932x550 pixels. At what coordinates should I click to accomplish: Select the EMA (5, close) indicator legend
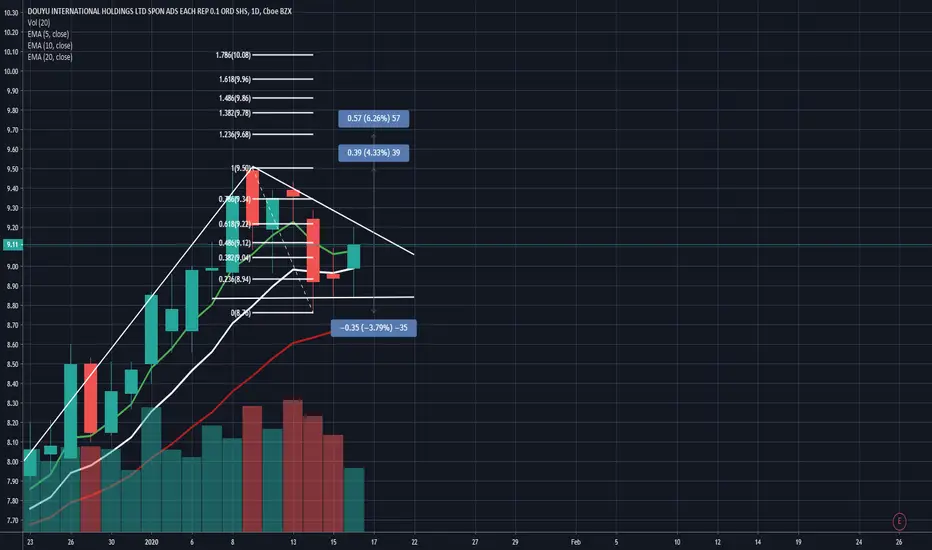point(48,34)
